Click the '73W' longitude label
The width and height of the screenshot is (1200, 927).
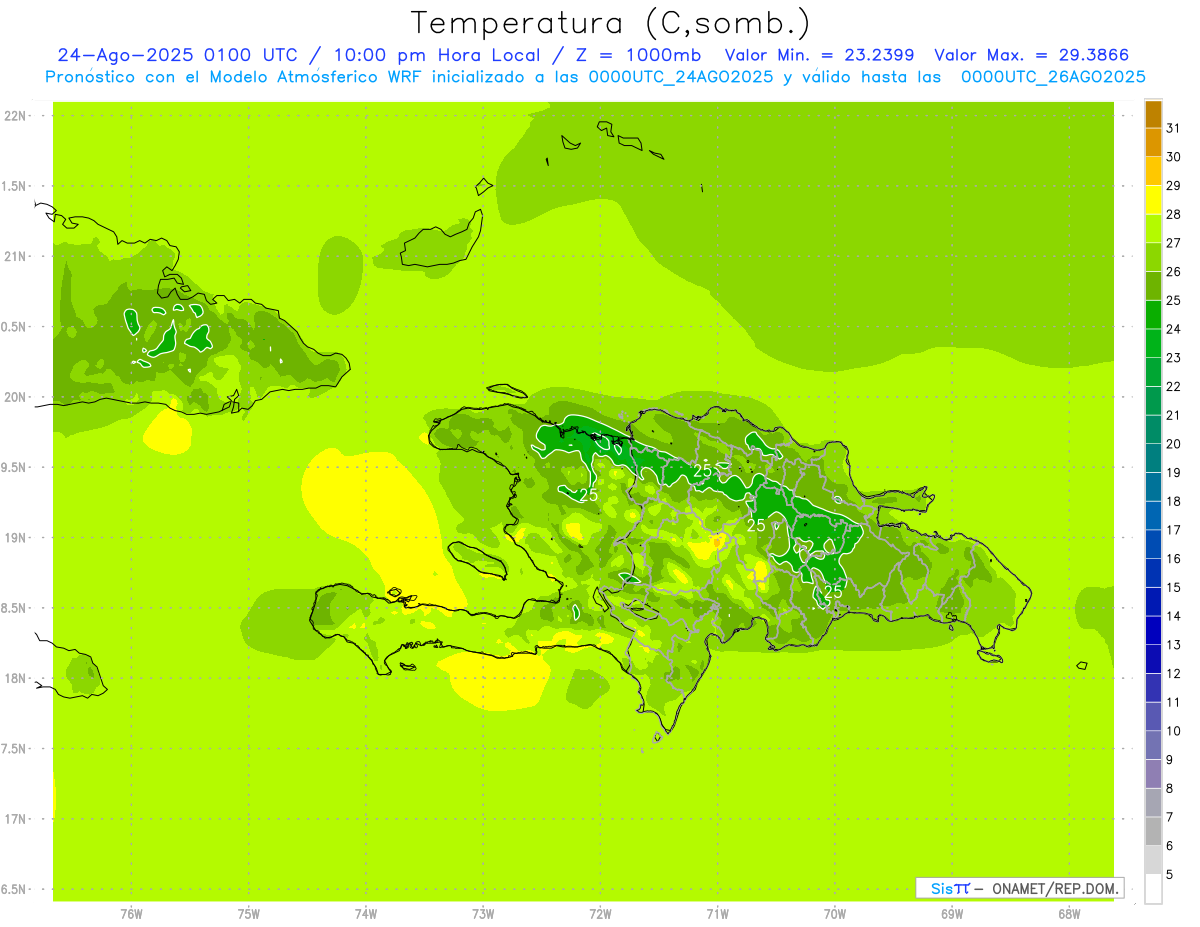pos(483,914)
